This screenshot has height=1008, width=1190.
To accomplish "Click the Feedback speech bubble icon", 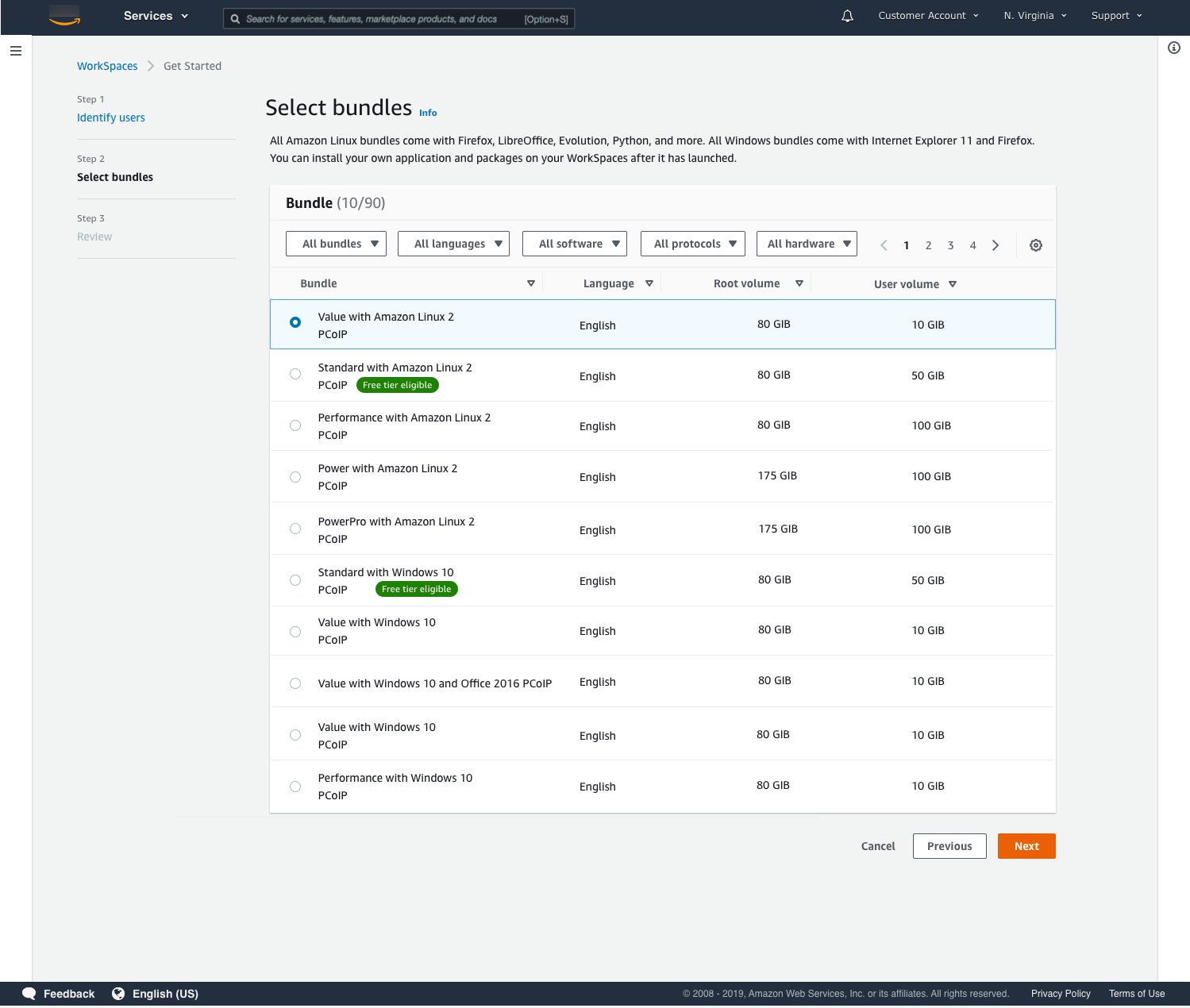I will coord(29,993).
